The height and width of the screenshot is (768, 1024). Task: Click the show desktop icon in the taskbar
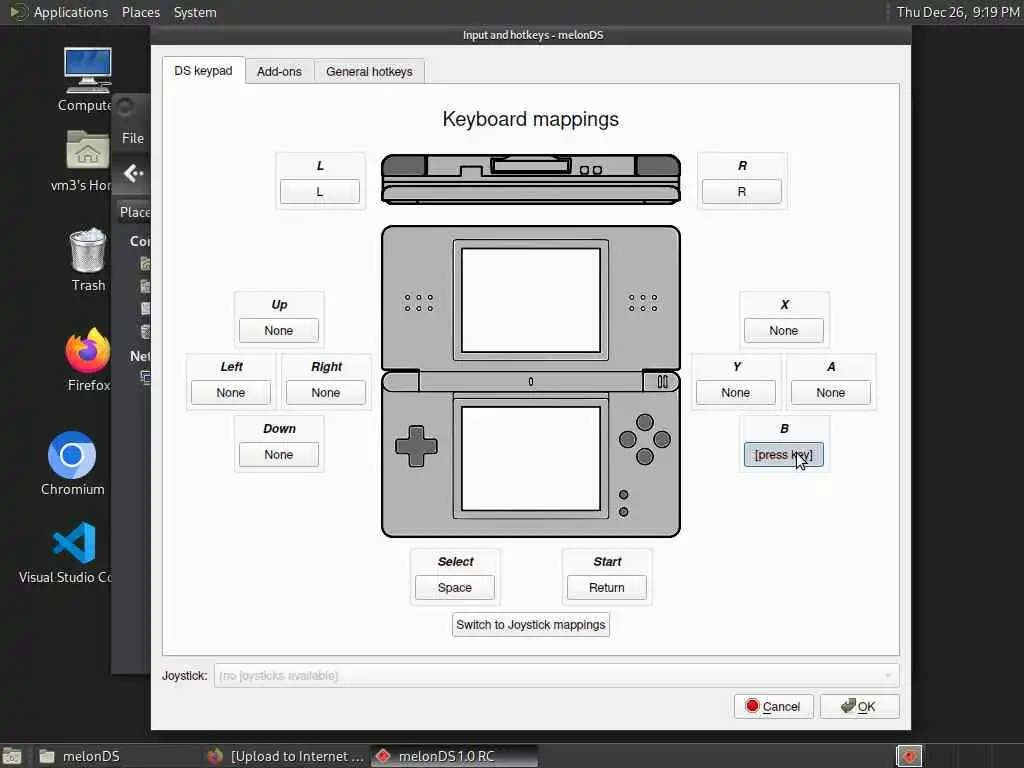tap(12, 756)
